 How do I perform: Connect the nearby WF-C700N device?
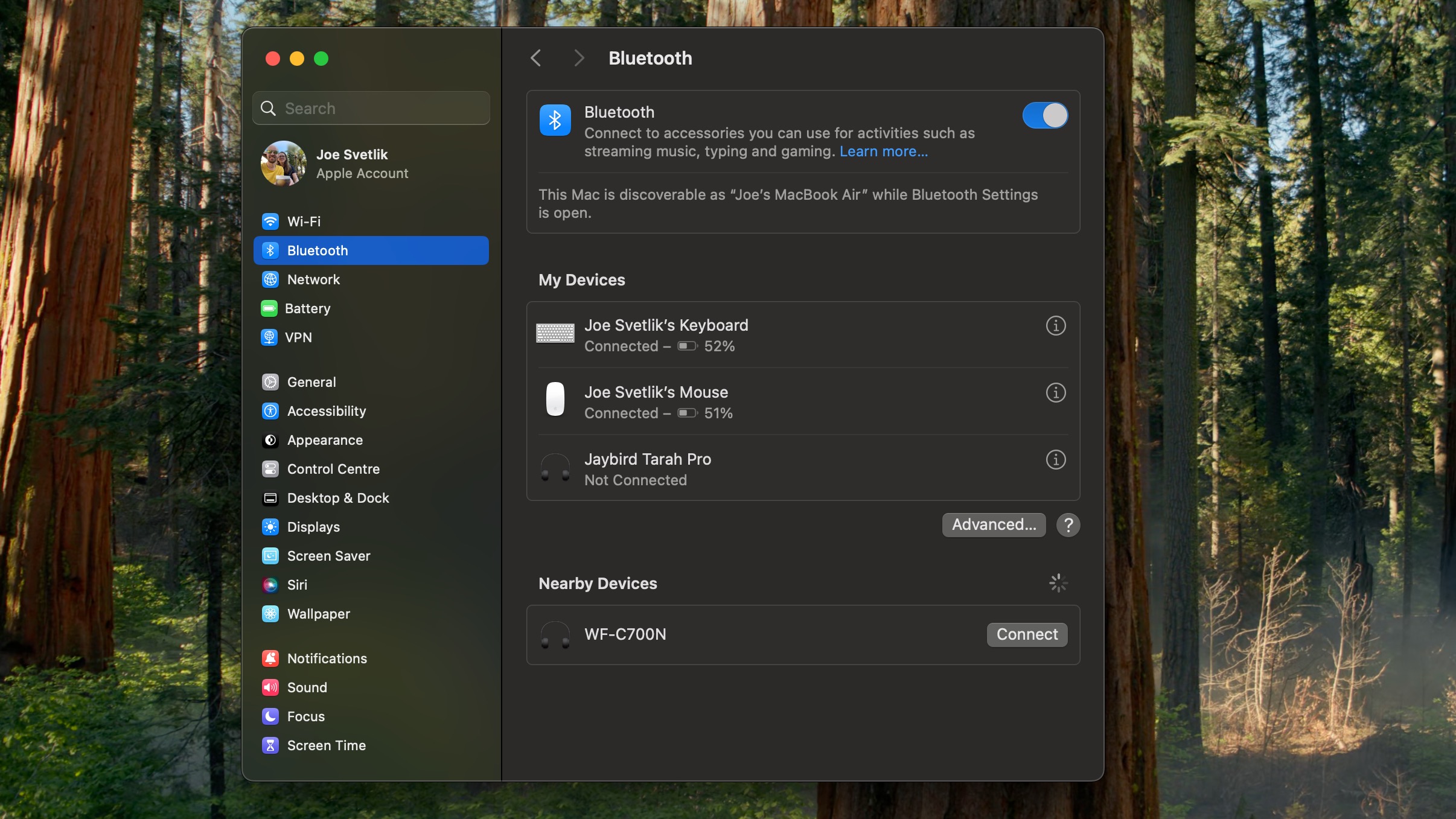(x=1026, y=634)
